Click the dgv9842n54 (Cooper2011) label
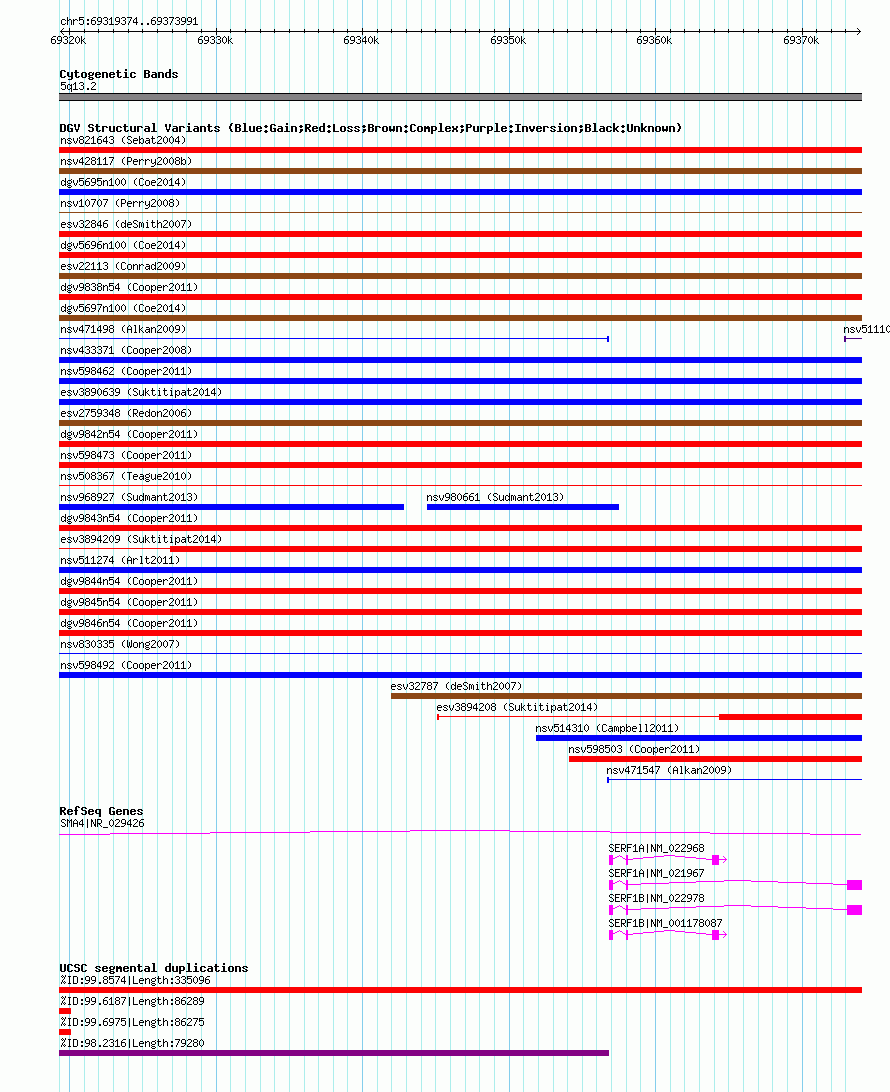 pyautogui.click(x=129, y=433)
